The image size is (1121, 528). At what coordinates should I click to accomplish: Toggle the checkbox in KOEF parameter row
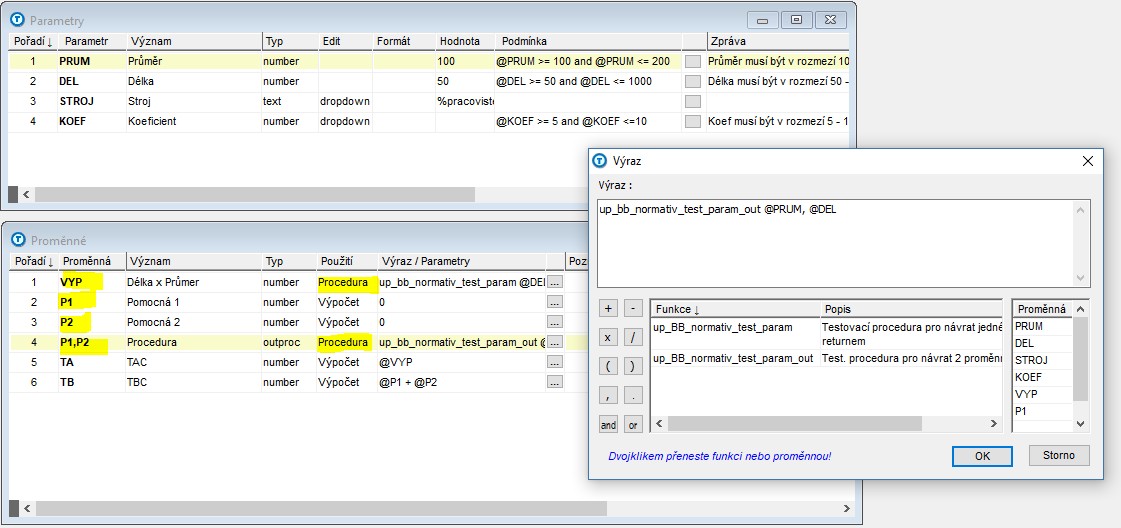point(693,121)
